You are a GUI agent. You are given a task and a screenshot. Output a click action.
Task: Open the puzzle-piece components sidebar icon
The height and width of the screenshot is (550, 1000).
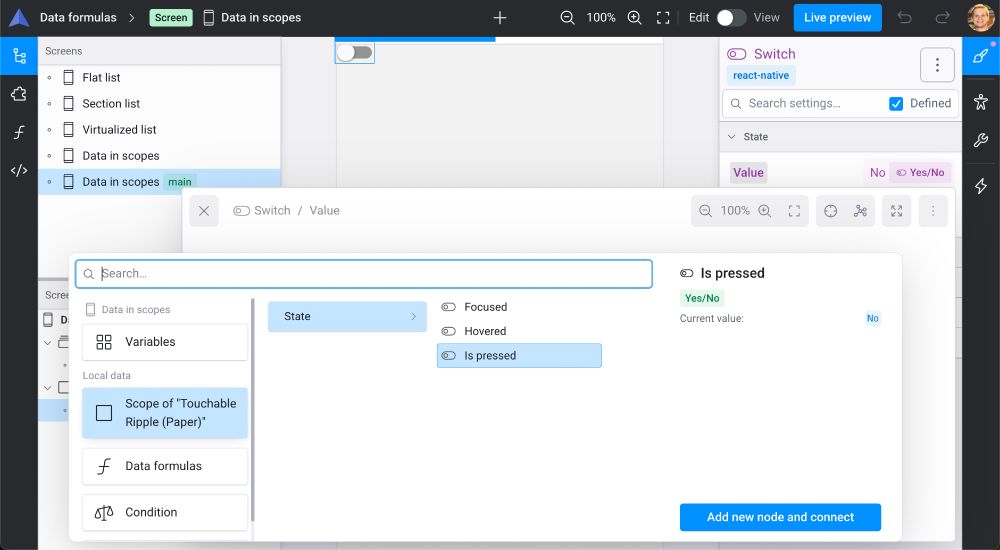click(x=19, y=94)
